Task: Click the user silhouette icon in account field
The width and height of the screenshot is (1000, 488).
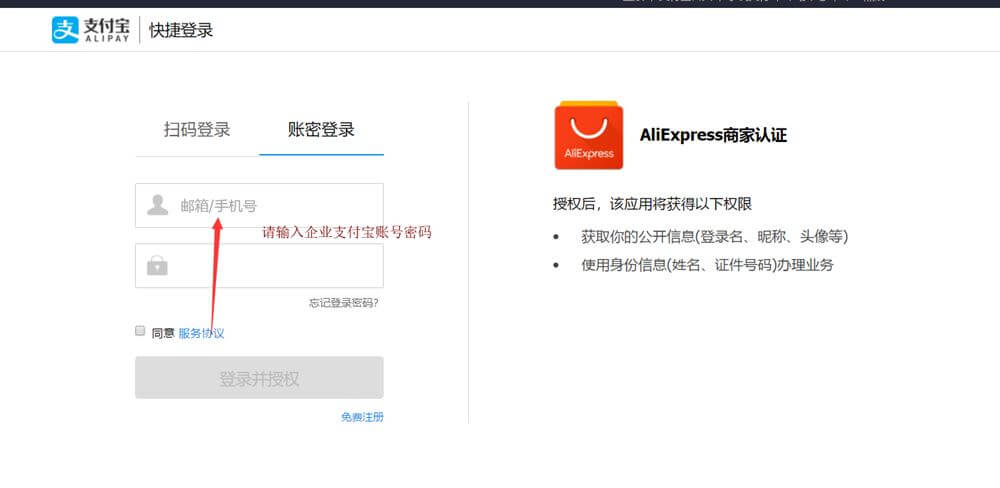Action: [x=157, y=206]
